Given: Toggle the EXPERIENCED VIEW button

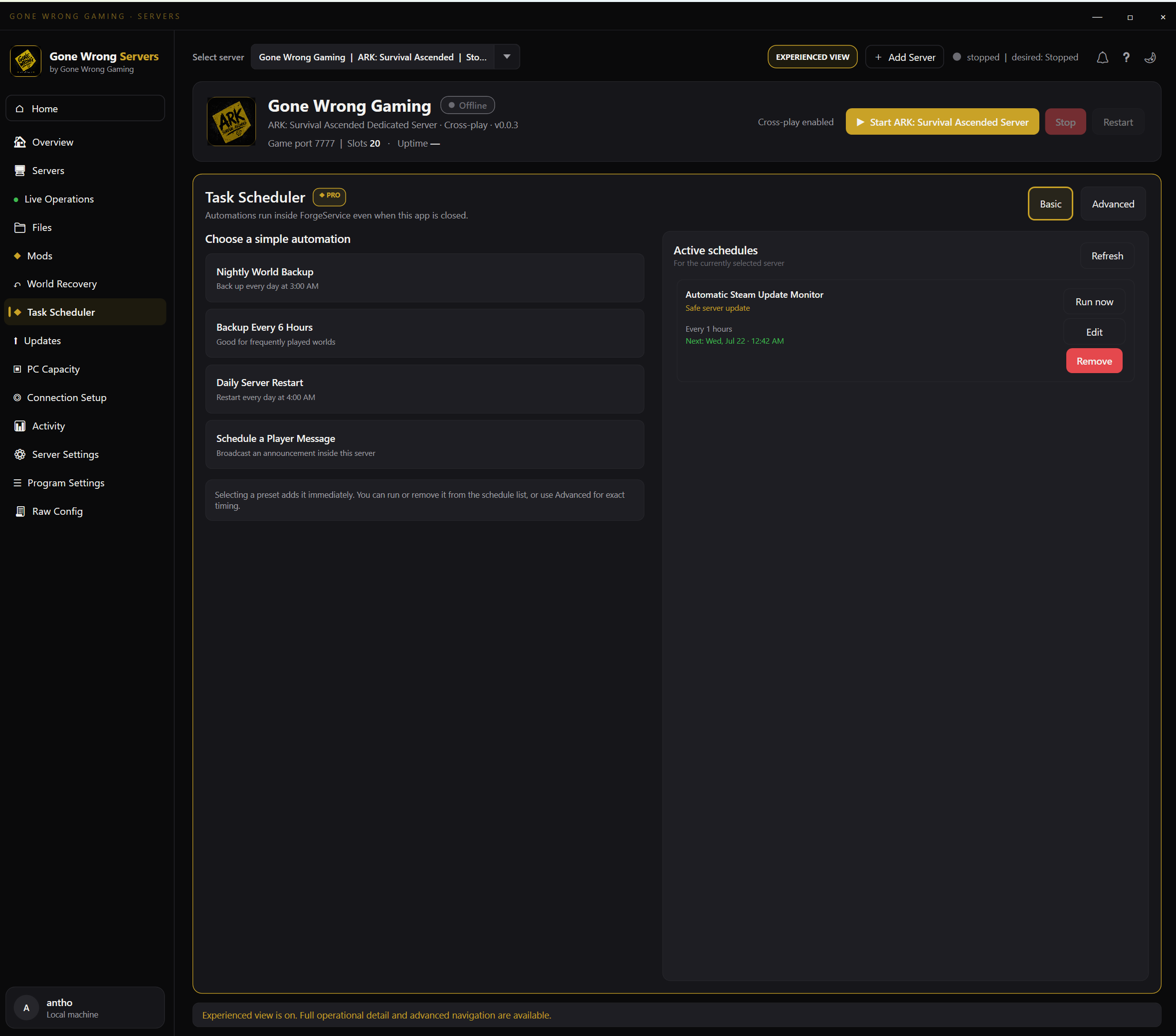Looking at the screenshot, I should pyautogui.click(x=812, y=57).
